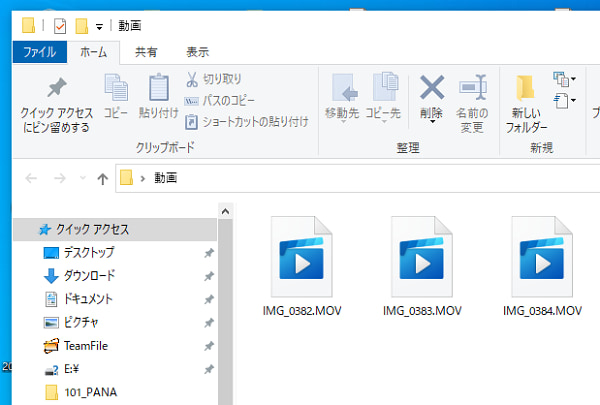
Task: Open Easy Access dropdown in ribbon
Action: 564,101
